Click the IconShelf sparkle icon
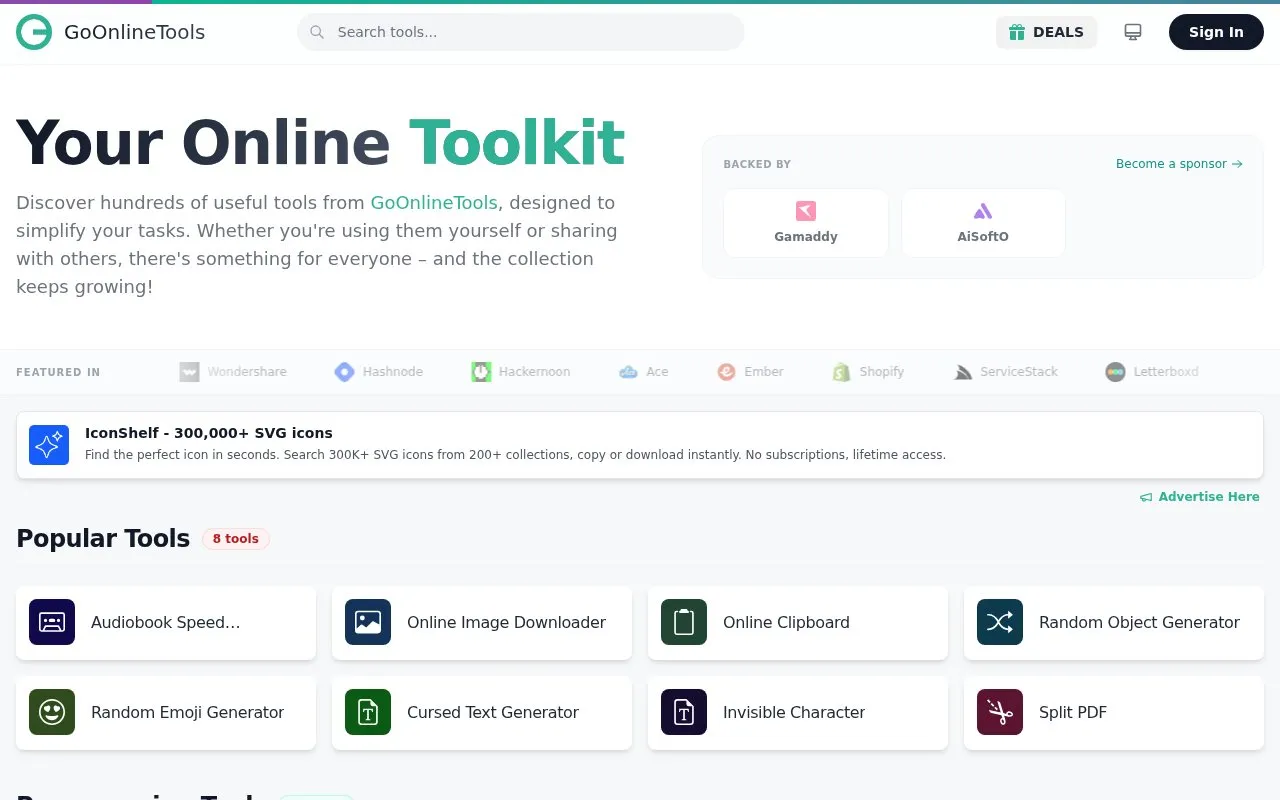Image resolution: width=1280 pixels, height=800 pixels. (x=49, y=445)
